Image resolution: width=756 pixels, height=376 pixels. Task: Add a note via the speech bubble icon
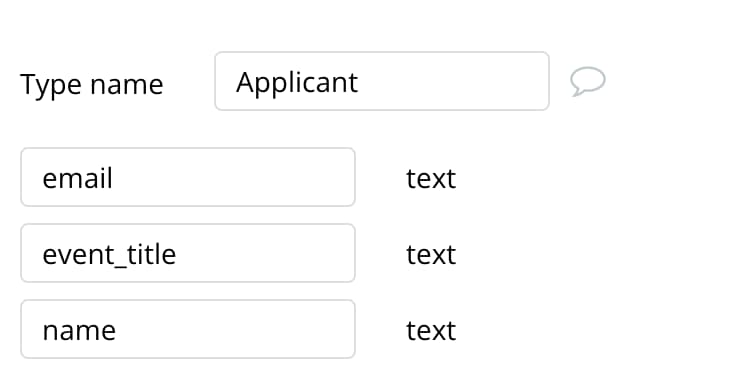pyautogui.click(x=588, y=81)
